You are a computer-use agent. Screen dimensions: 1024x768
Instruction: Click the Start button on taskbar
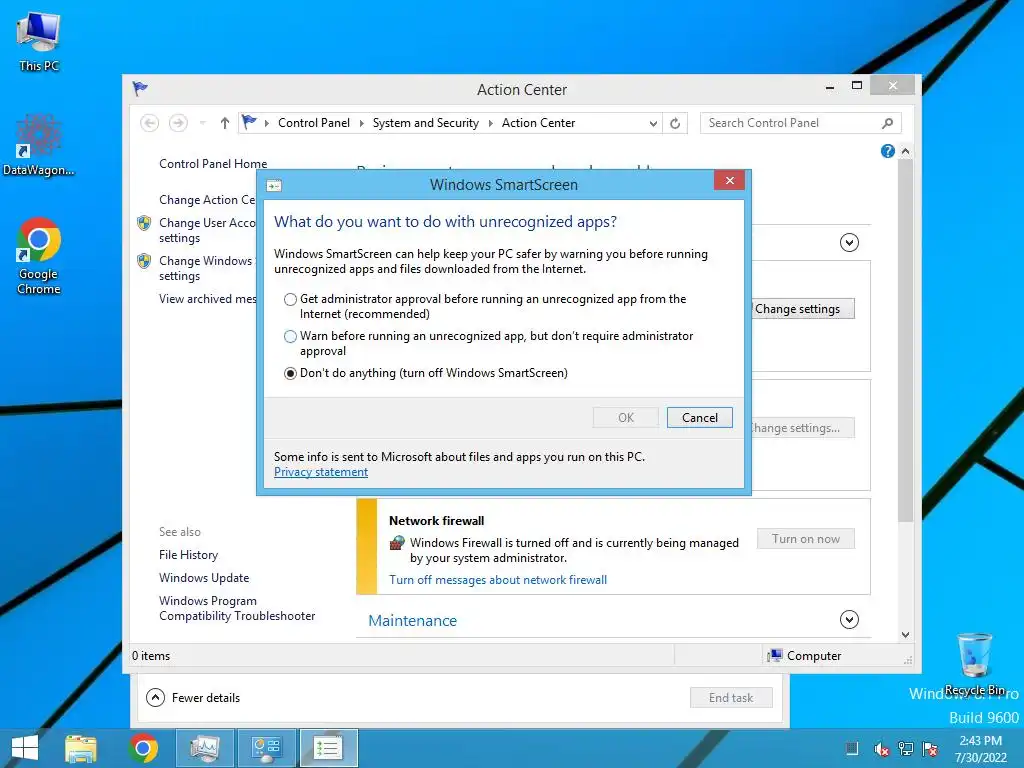(x=25, y=748)
